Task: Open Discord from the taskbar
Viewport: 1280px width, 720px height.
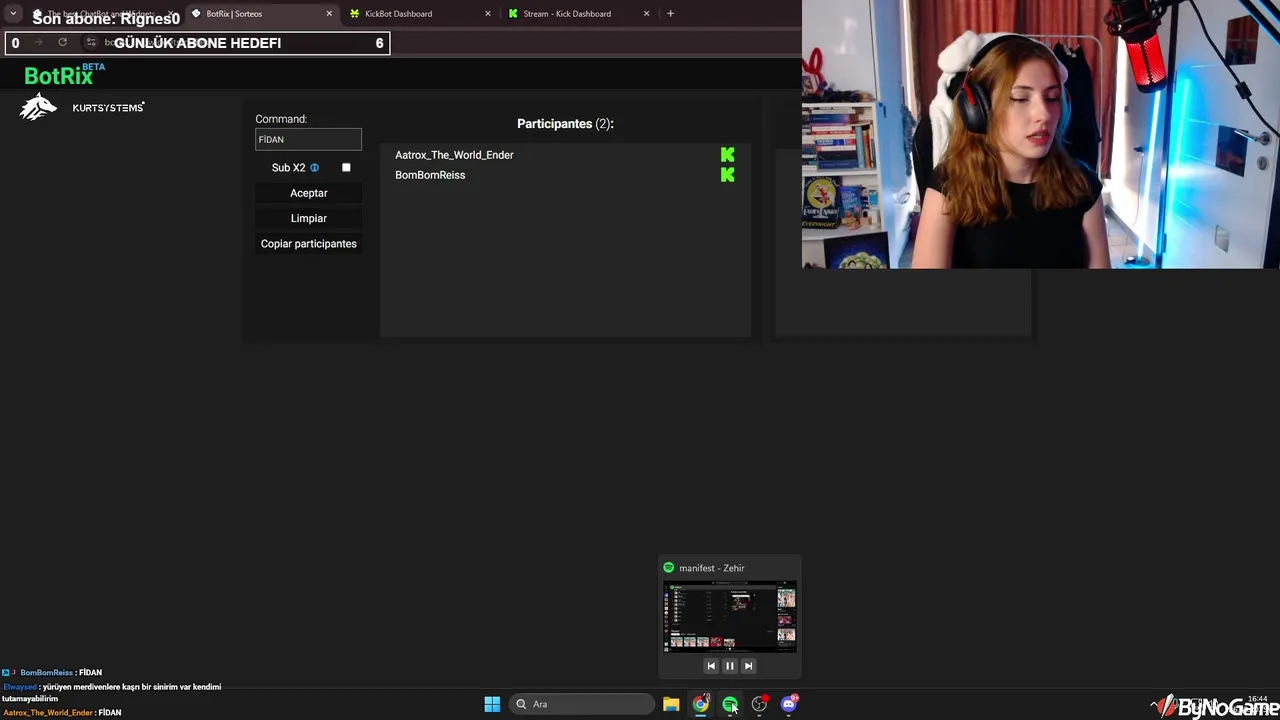Action: 789,704
